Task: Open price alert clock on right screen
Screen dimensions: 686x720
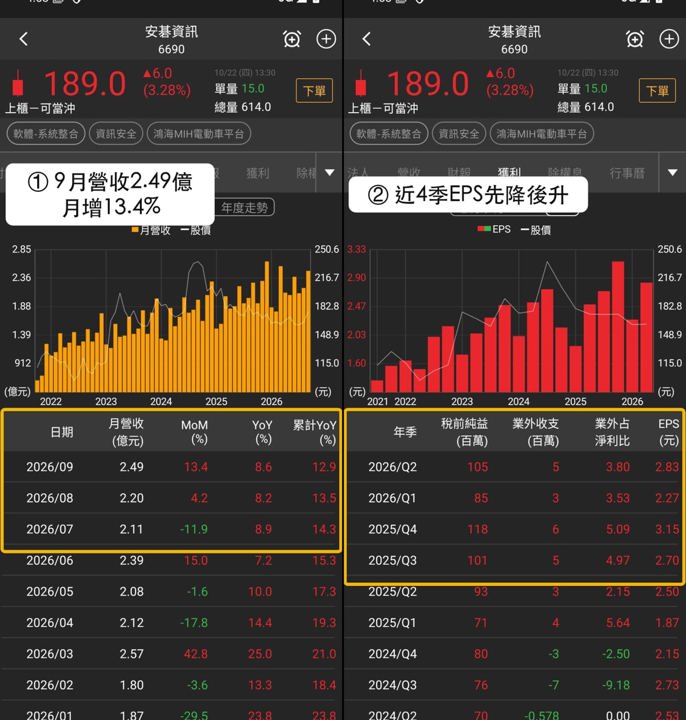Action: coord(635,39)
